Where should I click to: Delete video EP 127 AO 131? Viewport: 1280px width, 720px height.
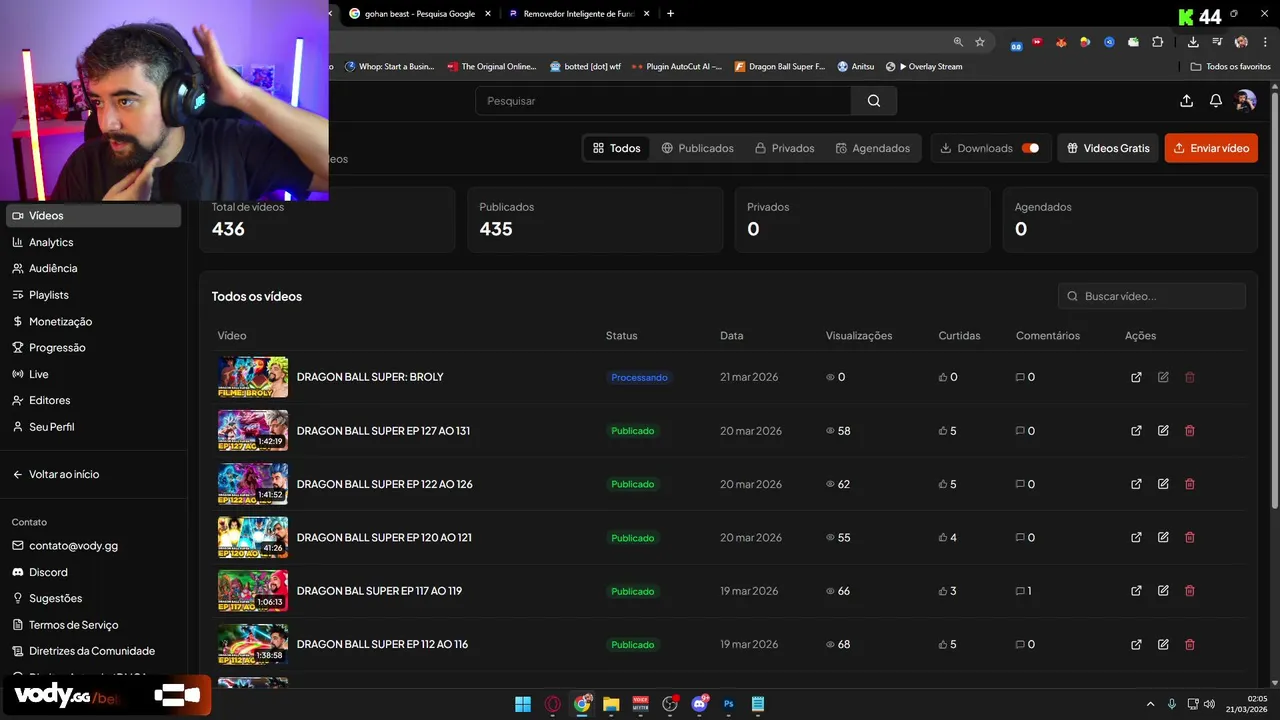1190,431
